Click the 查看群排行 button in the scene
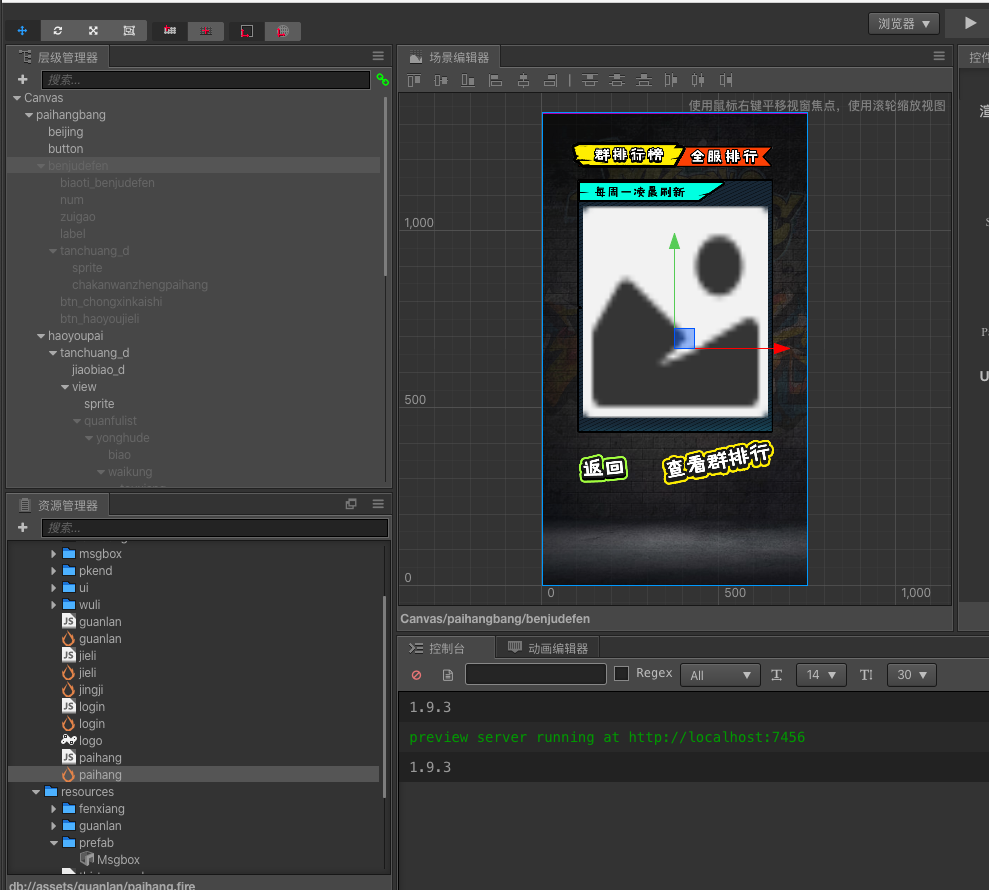 tap(718, 462)
